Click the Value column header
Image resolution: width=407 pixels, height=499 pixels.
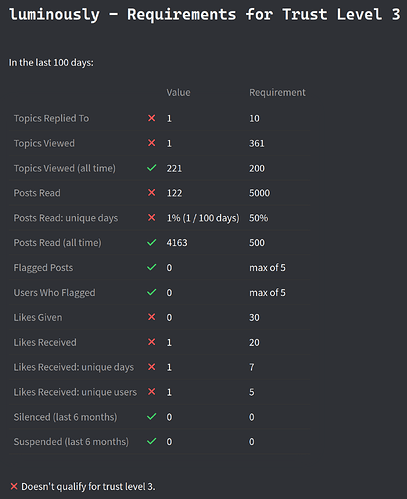click(x=178, y=92)
